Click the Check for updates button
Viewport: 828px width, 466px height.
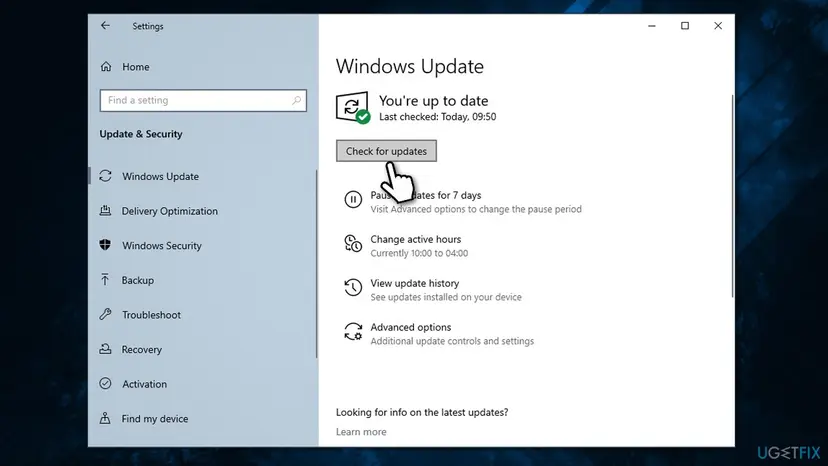pyautogui.click(x=386, y=151)
